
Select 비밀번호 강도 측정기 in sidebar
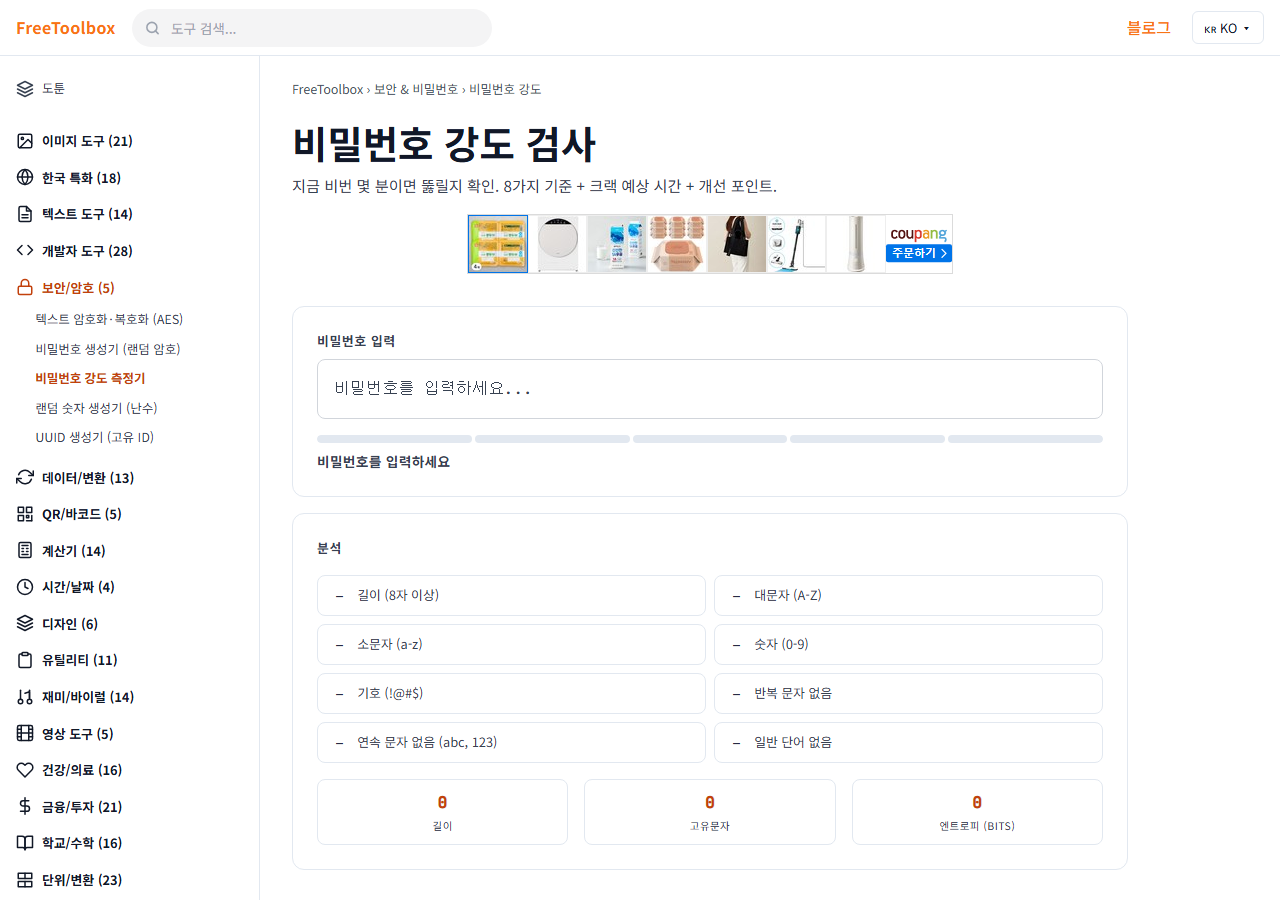90,378
